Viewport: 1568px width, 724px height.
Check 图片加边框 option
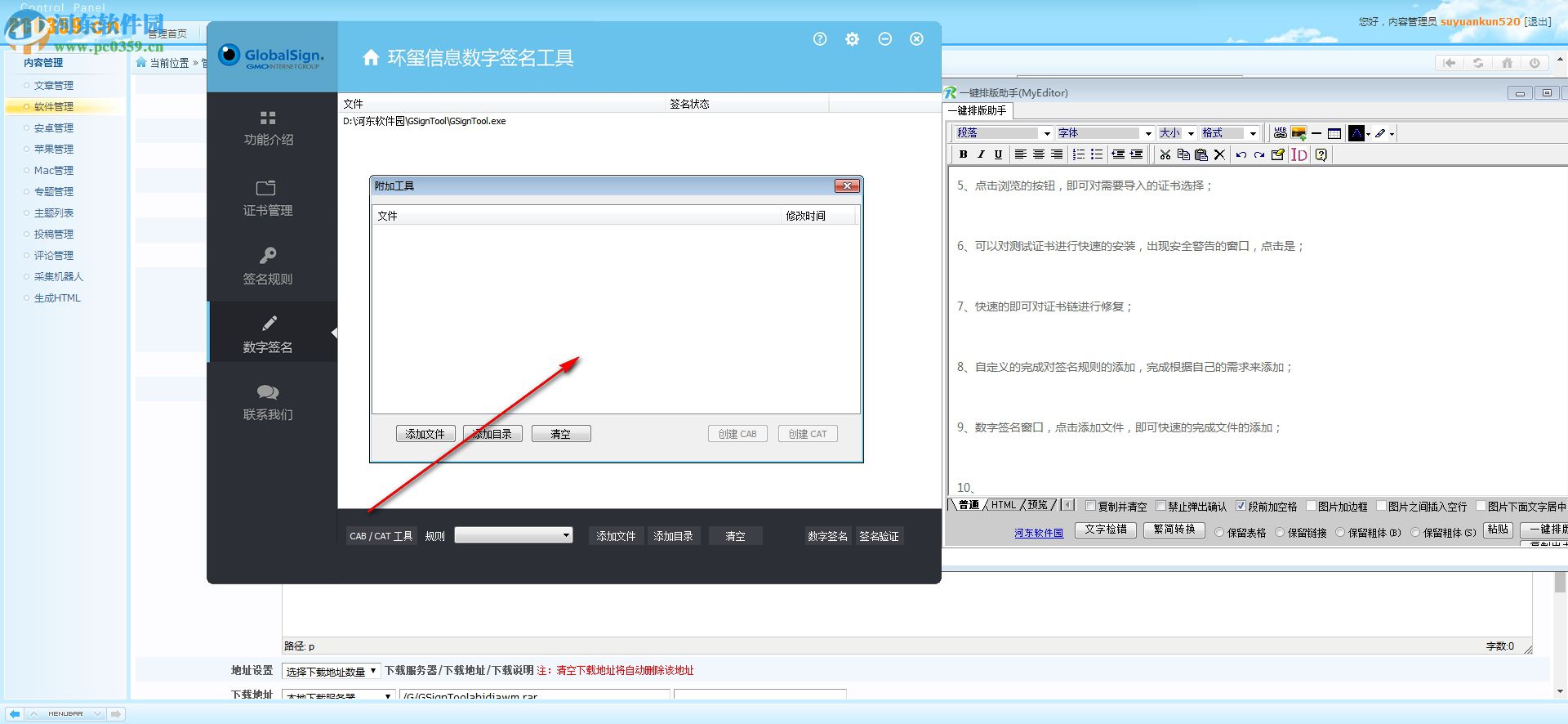[1312, 506]
